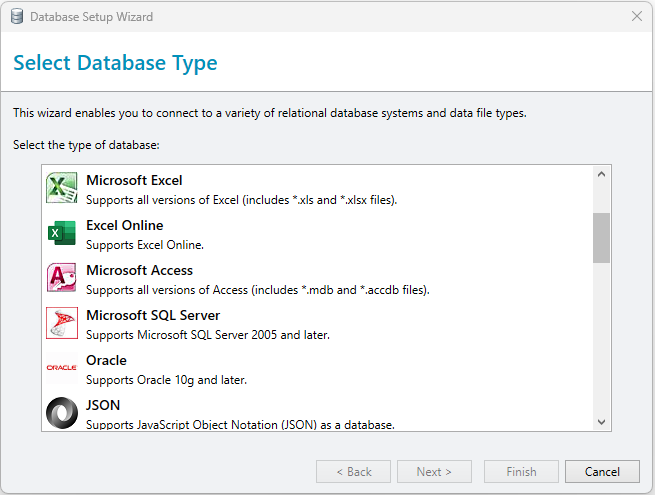655x495 pixels.
Task: Click 'Supports all versions of Excel' description
Action: tap(241, 200)
